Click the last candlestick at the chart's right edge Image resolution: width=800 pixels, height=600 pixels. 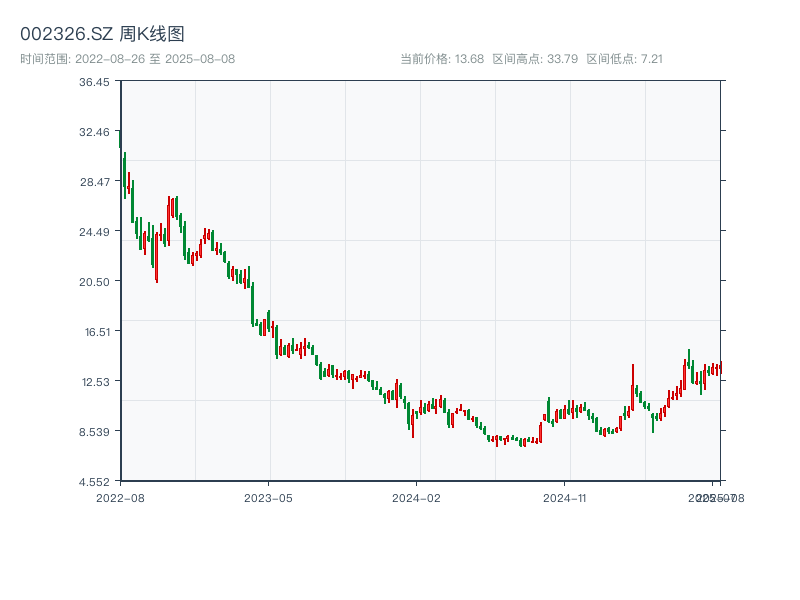(x=720, y=368)
